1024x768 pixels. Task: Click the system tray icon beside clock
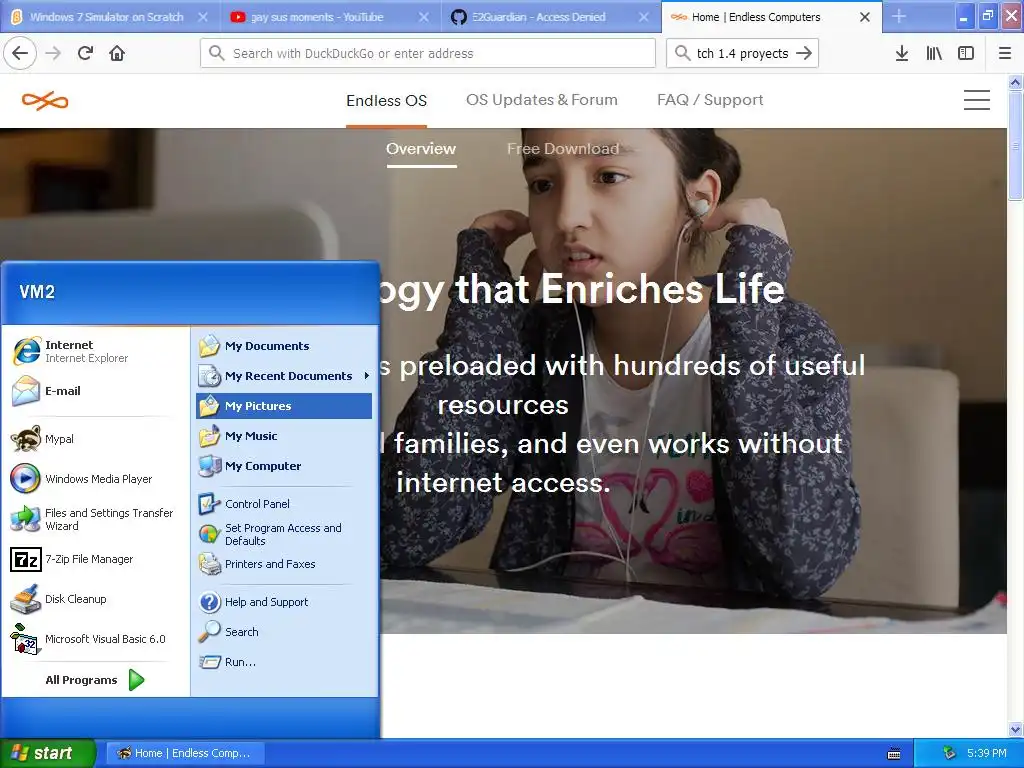[949, 753]
